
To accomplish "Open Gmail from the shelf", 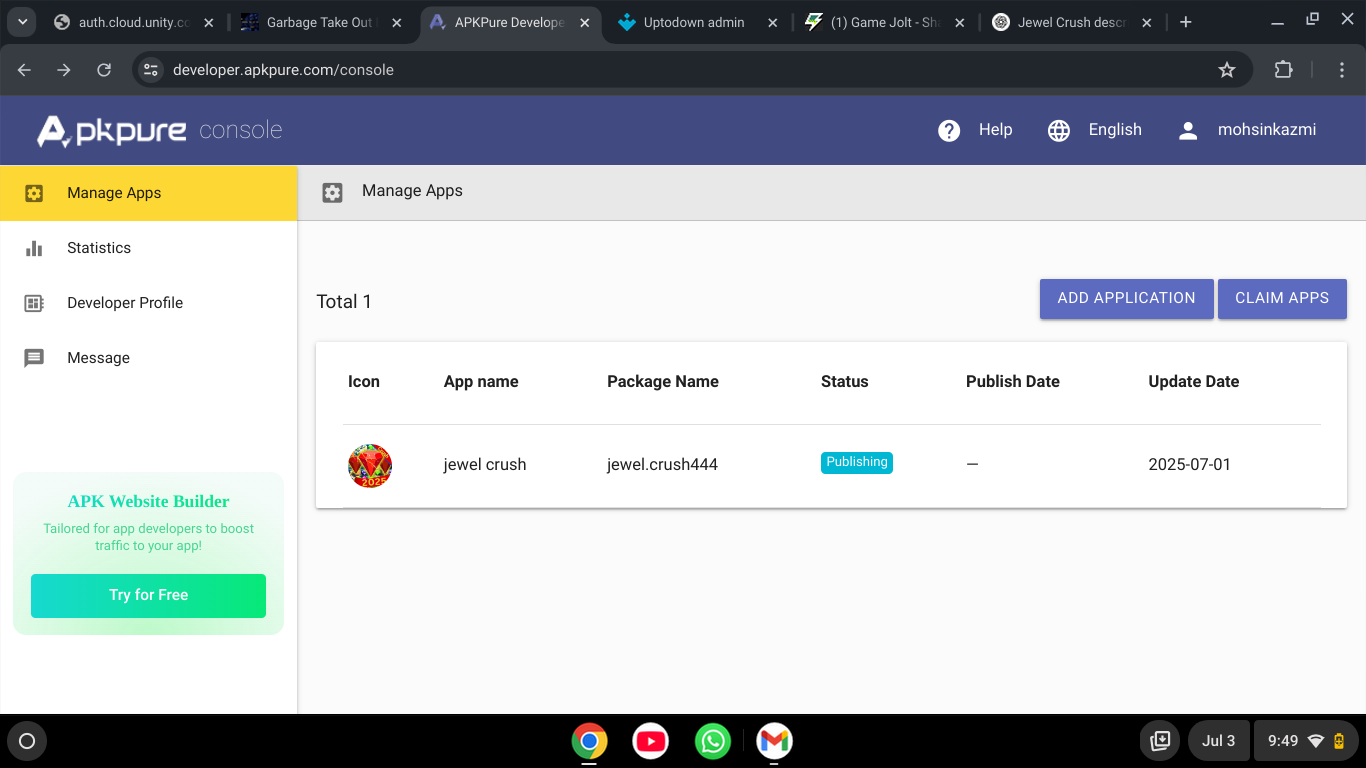I will click(x=775, y=741).
